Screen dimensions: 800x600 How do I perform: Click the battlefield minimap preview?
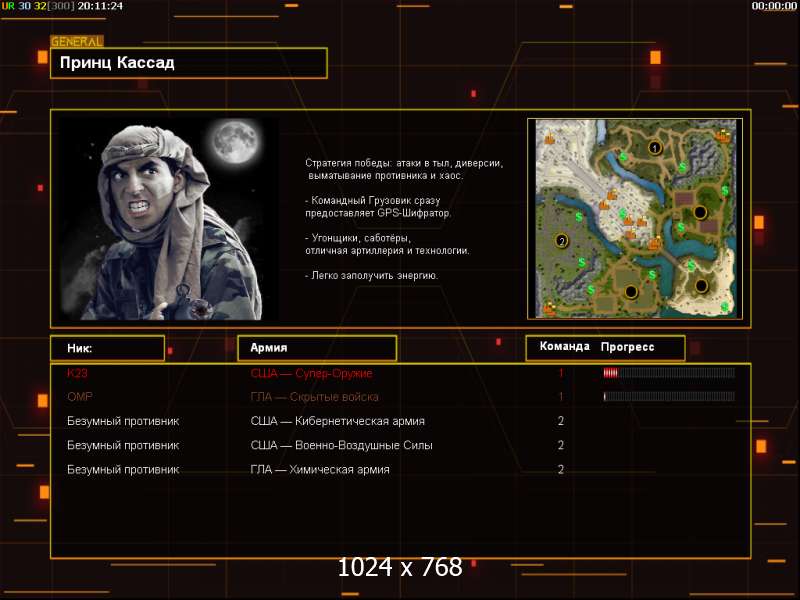click(x=635, y=219)
